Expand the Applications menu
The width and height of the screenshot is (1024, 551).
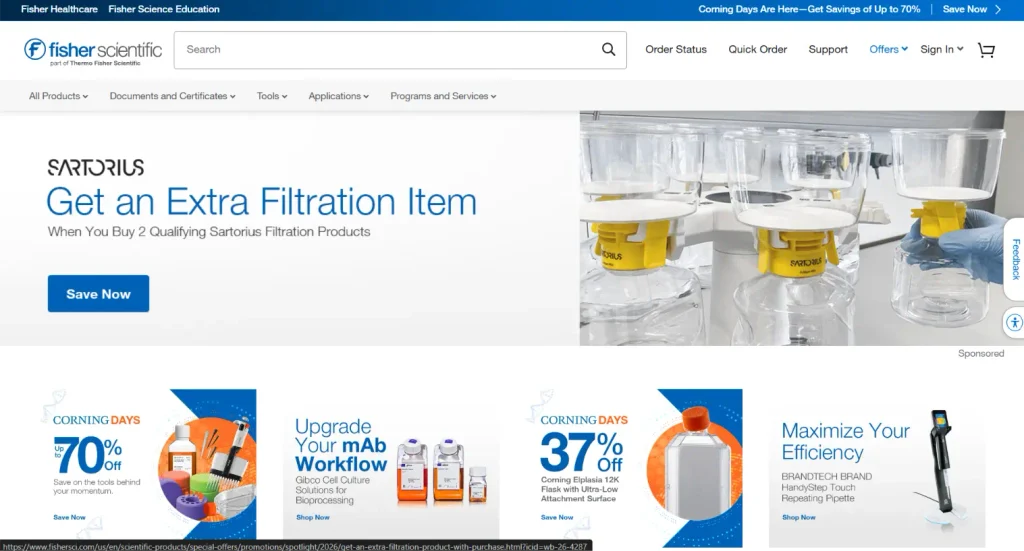click(x=338, y=96)
